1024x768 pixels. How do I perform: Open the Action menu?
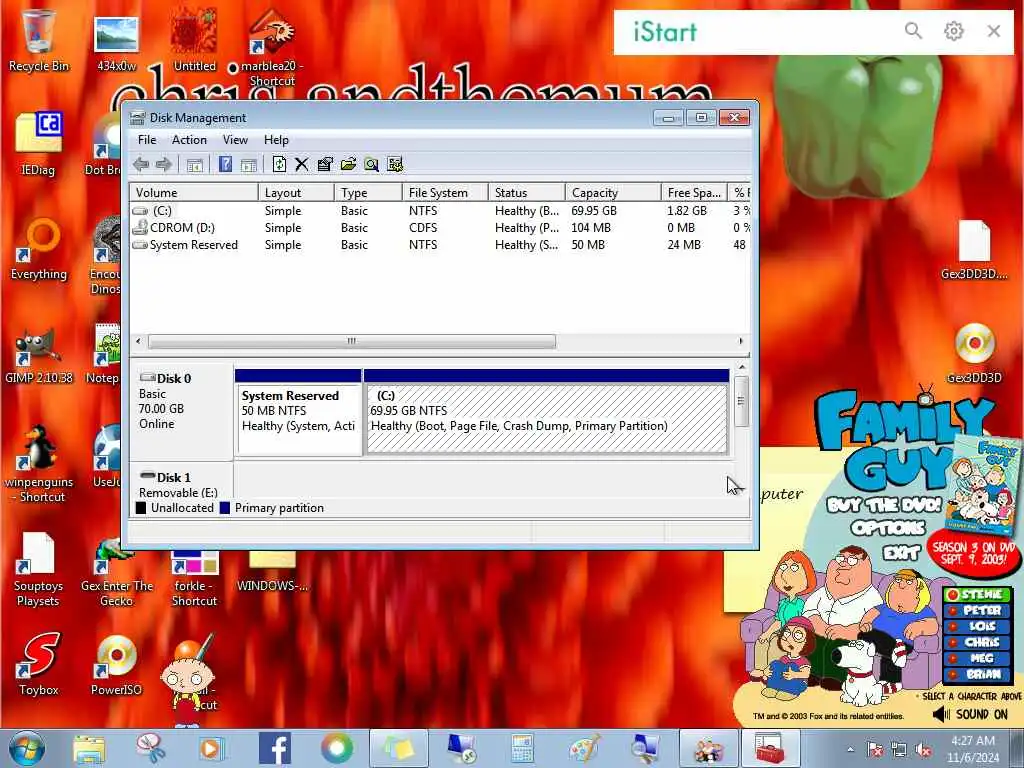pos(189,140)
